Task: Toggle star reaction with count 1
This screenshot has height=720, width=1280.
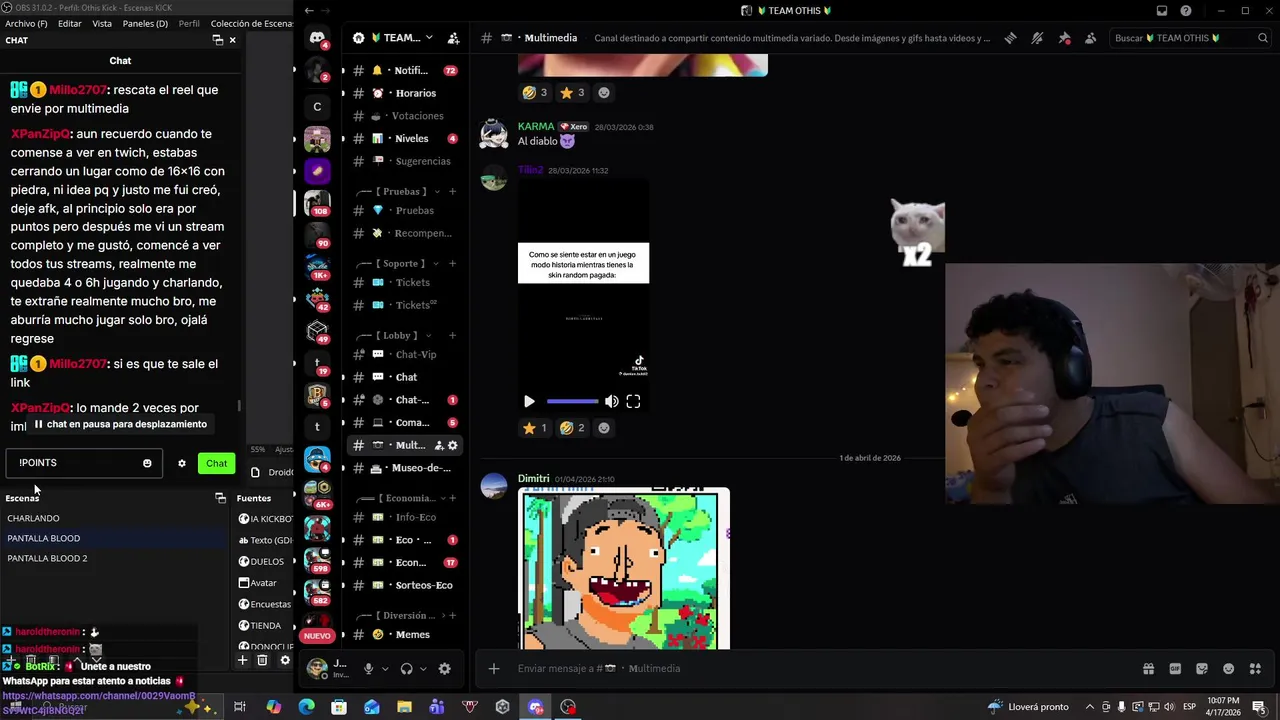Action: [x=535, y=428]
